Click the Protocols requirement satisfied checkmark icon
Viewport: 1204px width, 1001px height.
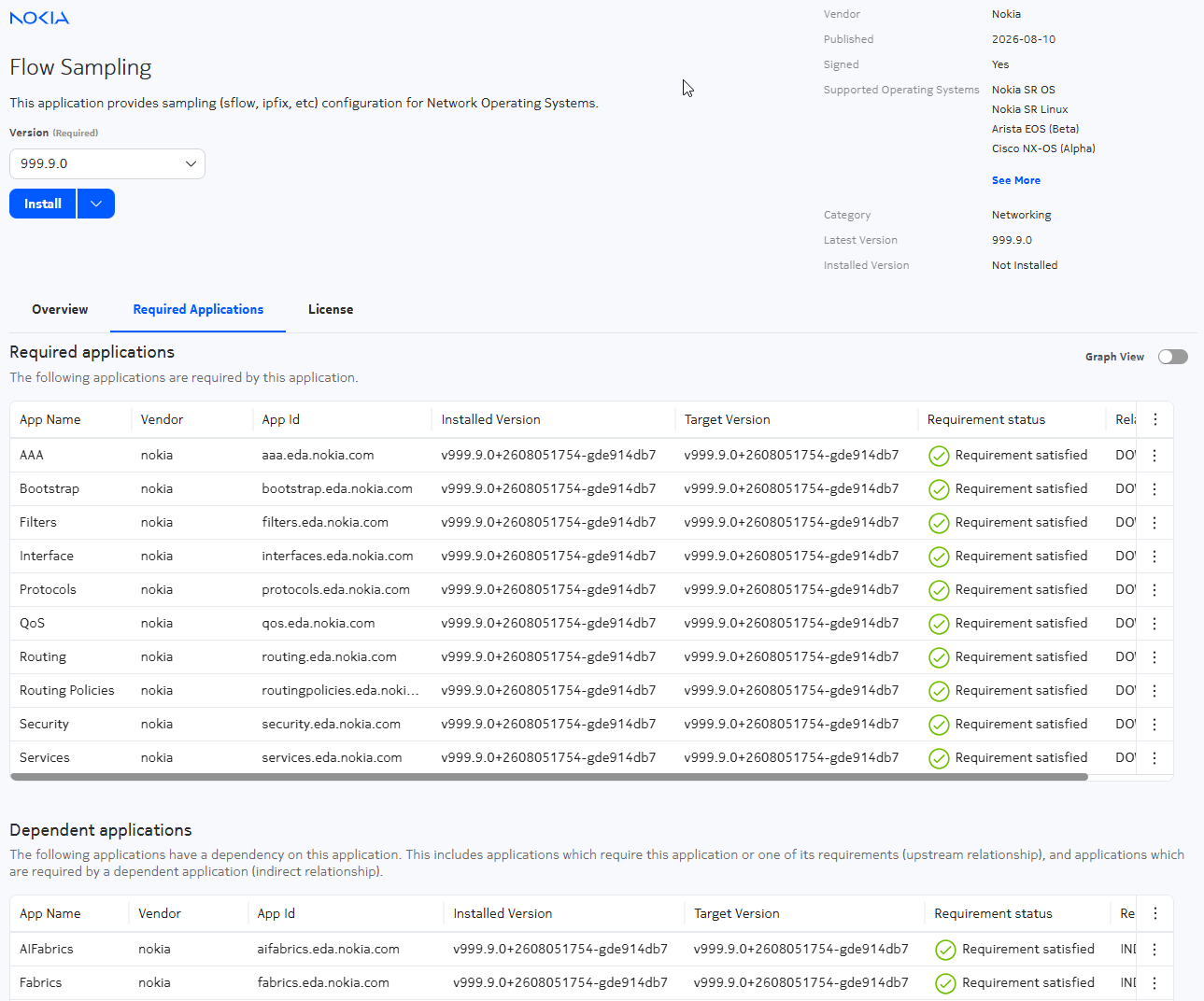(939, 590)
